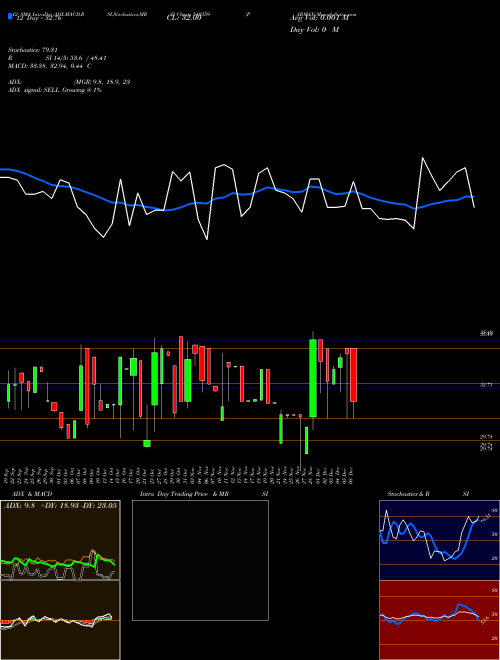The image size is (500, 660).
Task: Open the red RSI oscillator panel
Action: point(439,620)
